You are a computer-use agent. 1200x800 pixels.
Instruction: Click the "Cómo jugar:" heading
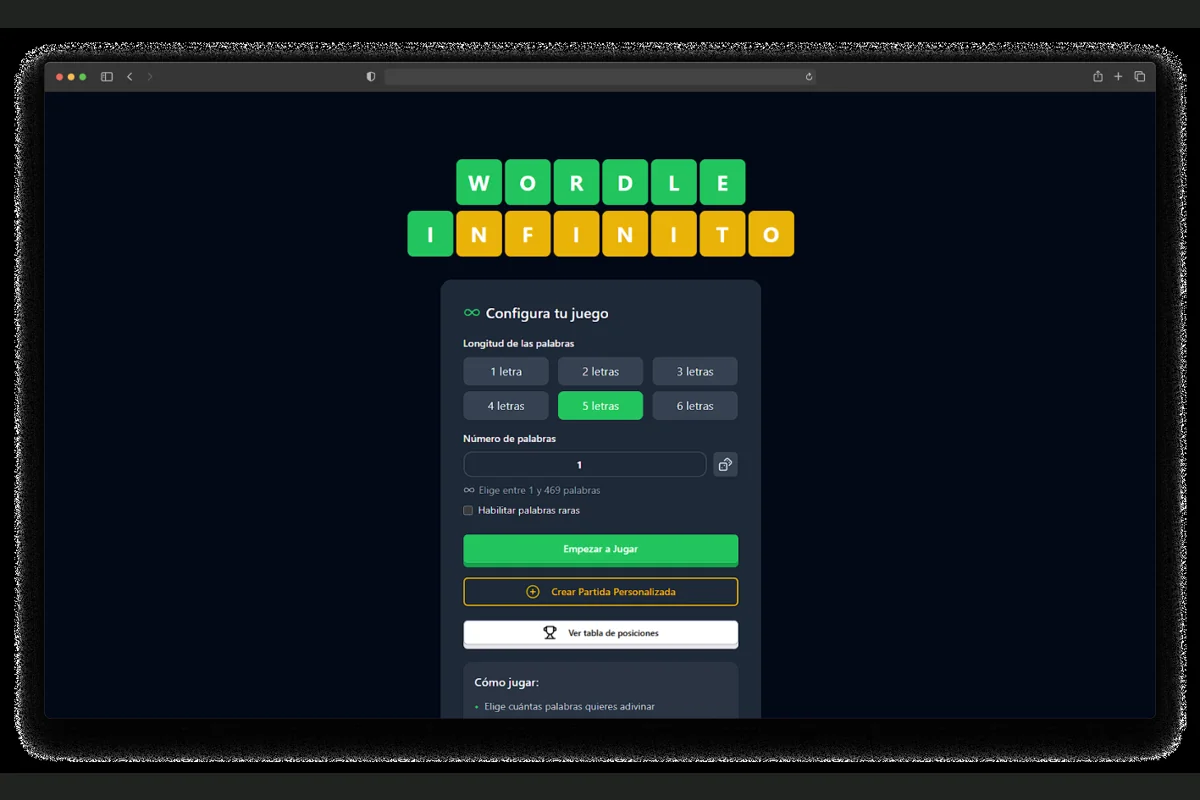click(507, 683)
